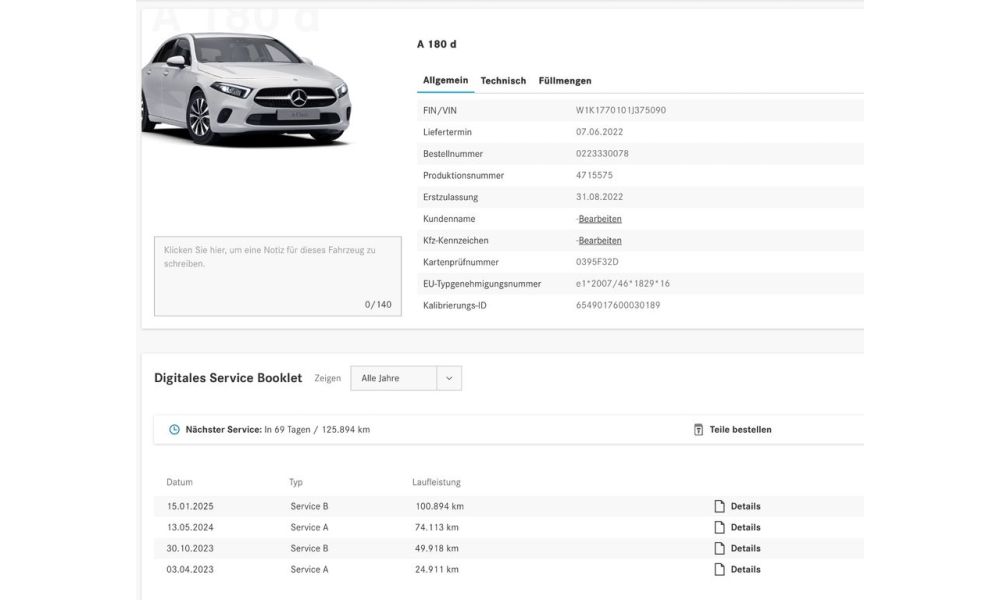1000x600 pixels.
Task: Click the 0/140 character counter
Action: pos(378,305)
